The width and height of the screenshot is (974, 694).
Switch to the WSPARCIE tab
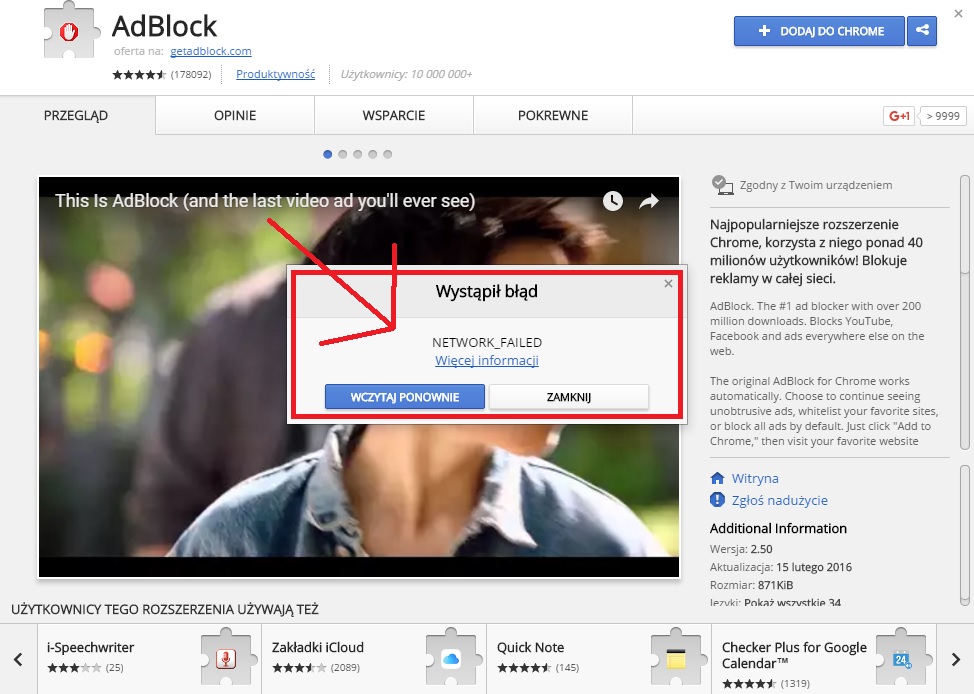(394, 116)
